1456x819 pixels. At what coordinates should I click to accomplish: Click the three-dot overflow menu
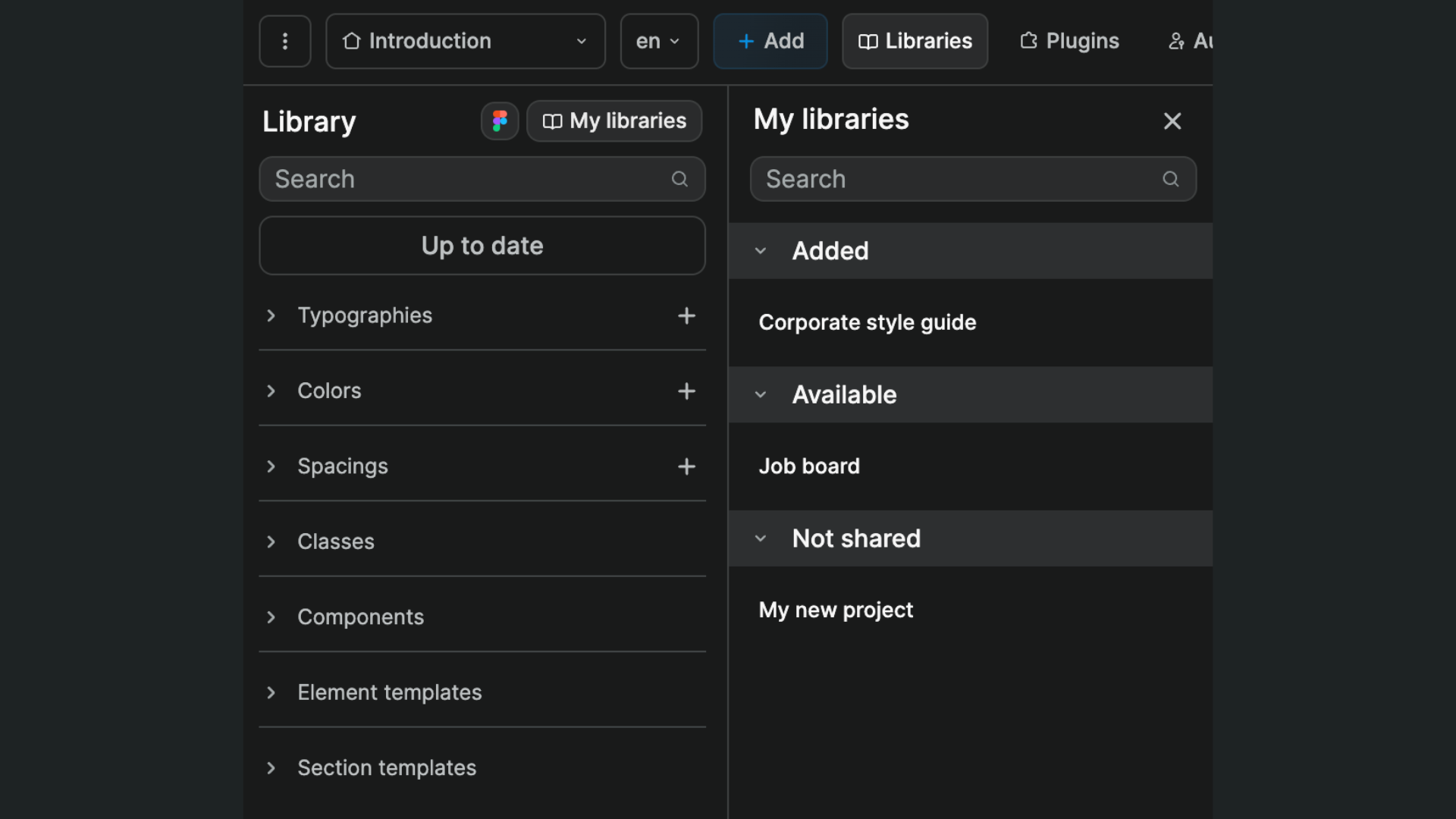tap(285, 41)
